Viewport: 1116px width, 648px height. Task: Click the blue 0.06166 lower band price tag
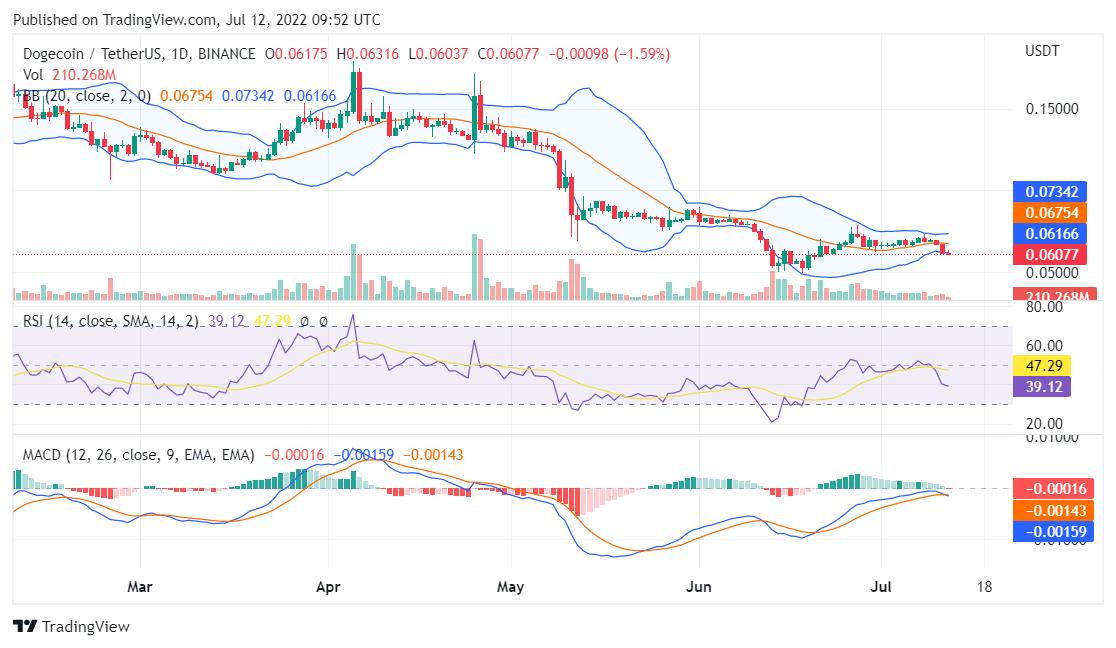pos(1051,233)
